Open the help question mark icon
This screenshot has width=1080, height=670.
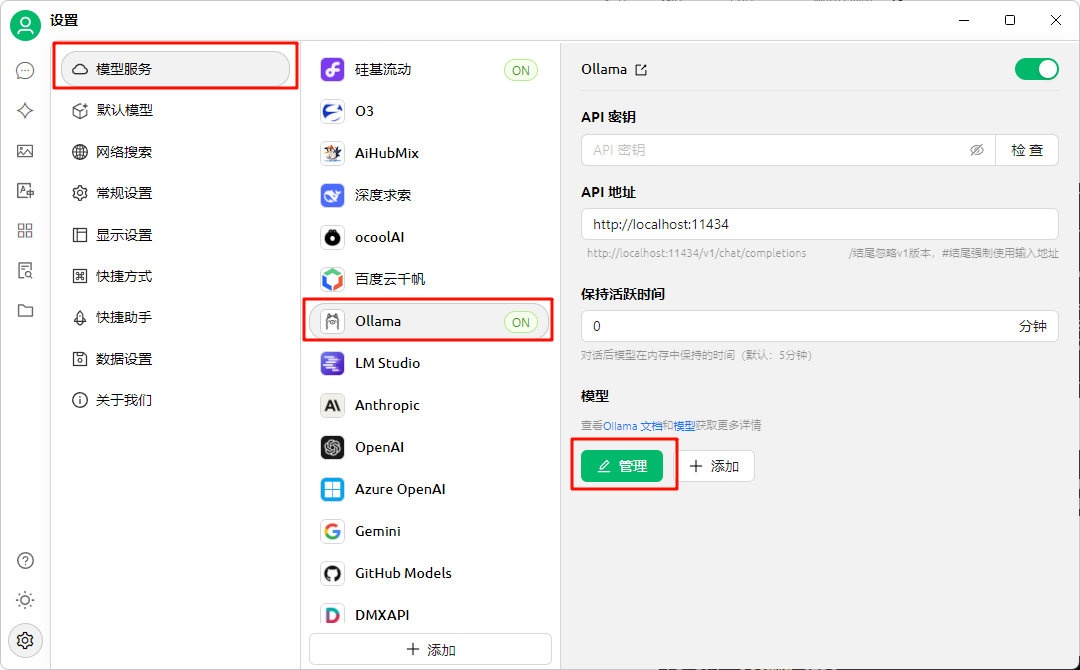(25, 561)
